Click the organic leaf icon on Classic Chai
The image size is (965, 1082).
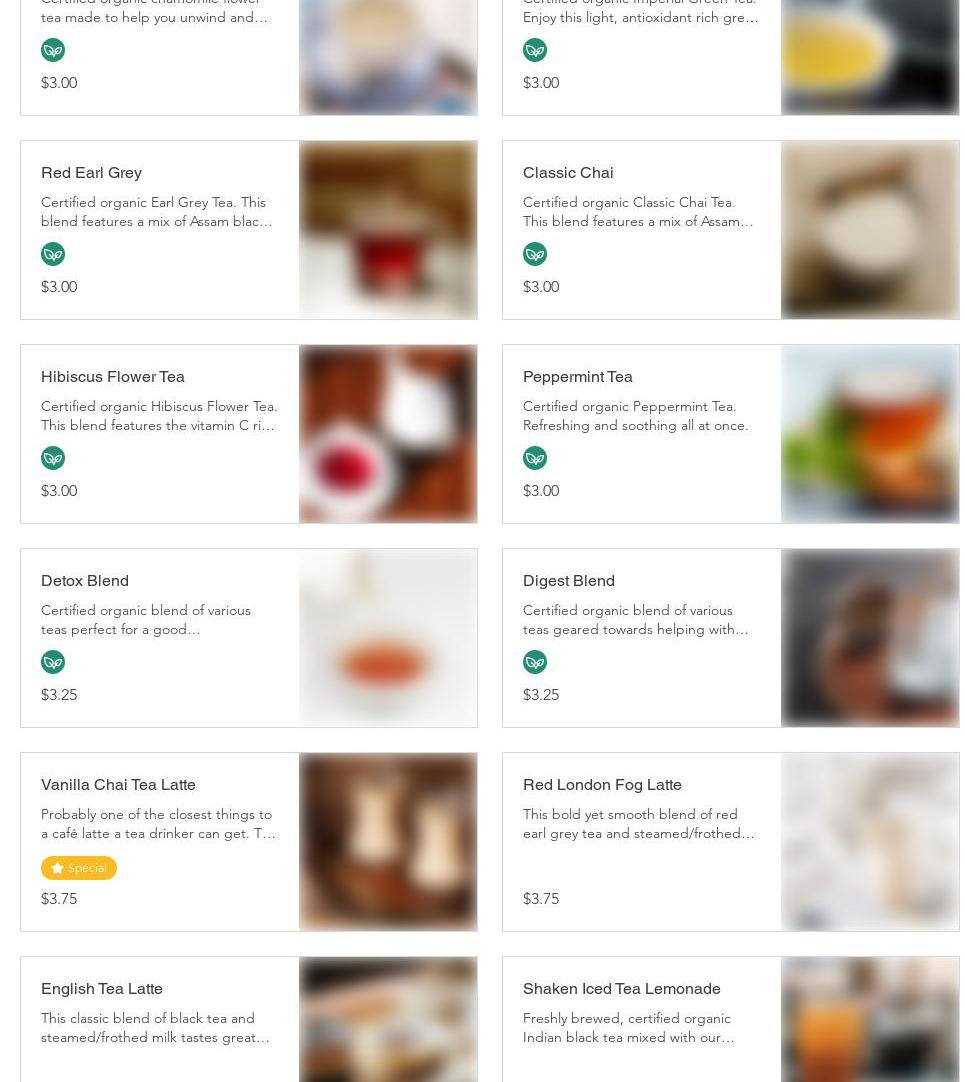[535, 254]
